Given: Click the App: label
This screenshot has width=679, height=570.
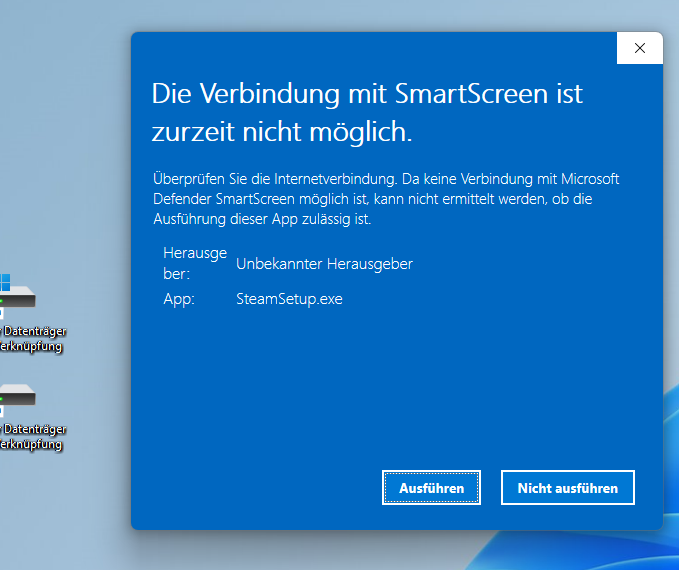Looking at the screenshot, I should pyautogui.click(x=179, y=299).
